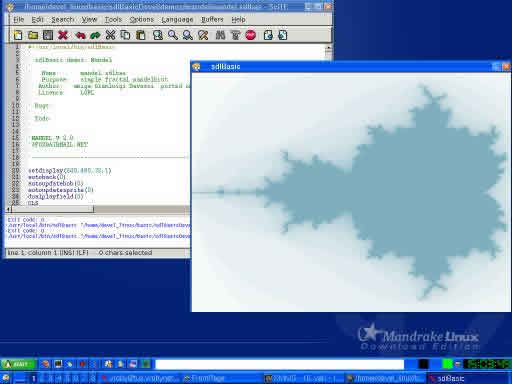The image size is (512, 384).
Task: Open the Edit menu
Action: tap(37, 20)
